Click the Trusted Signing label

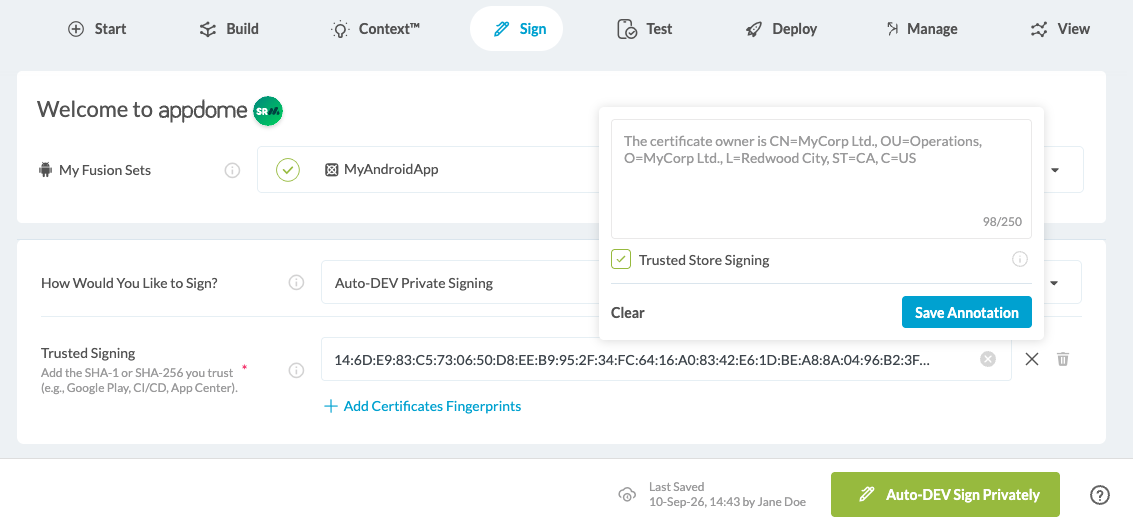(x=88, y=353)
